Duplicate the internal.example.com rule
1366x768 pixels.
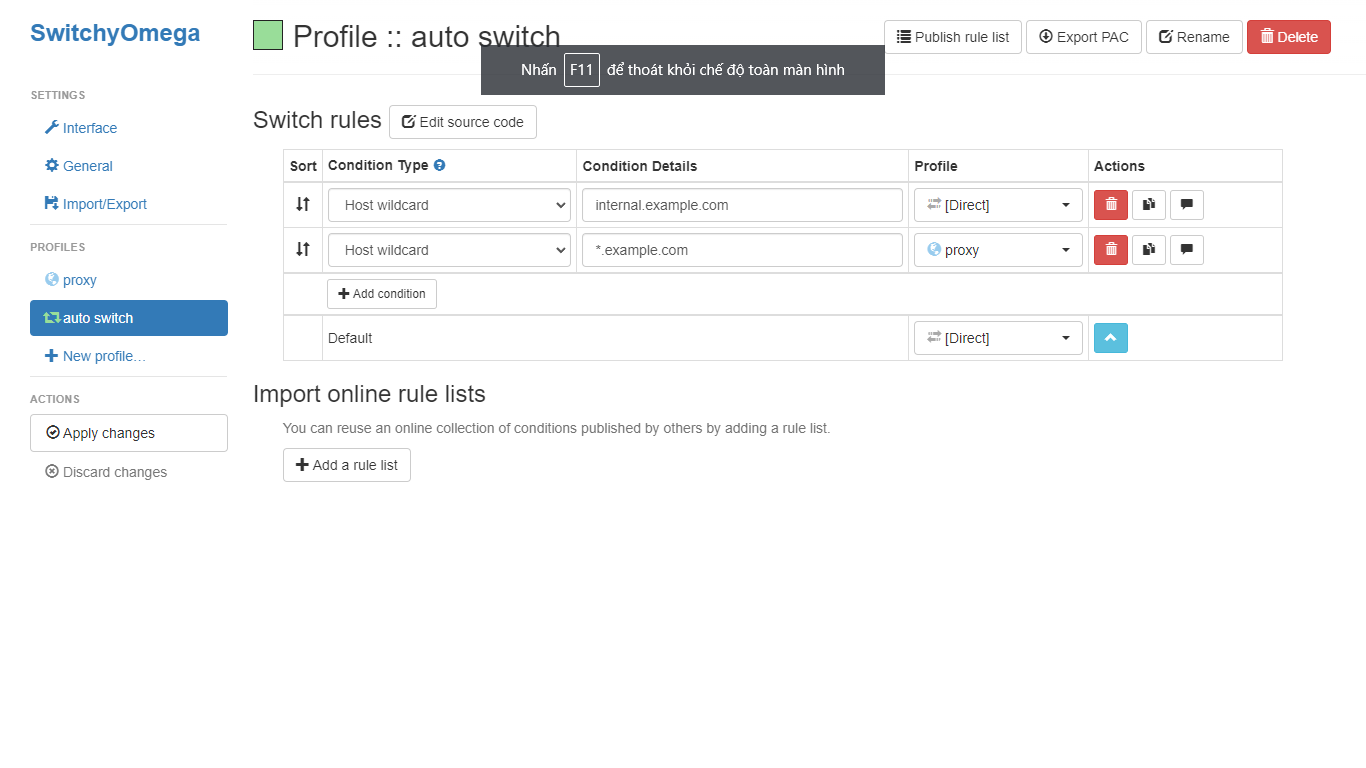(1149, 205)
